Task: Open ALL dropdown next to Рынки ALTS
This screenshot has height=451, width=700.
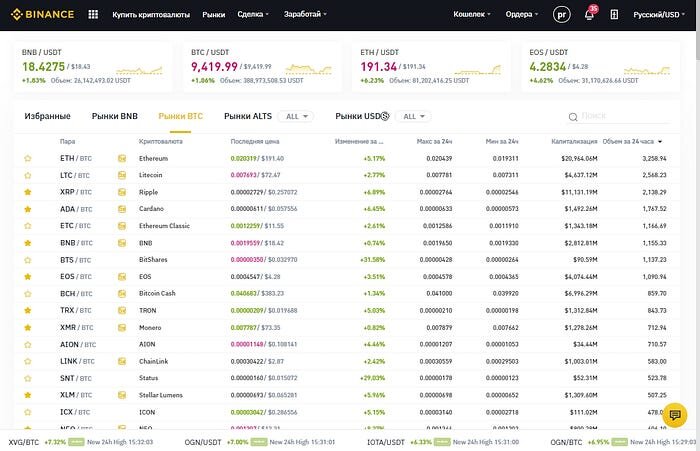Action: (x=296, y=117)
